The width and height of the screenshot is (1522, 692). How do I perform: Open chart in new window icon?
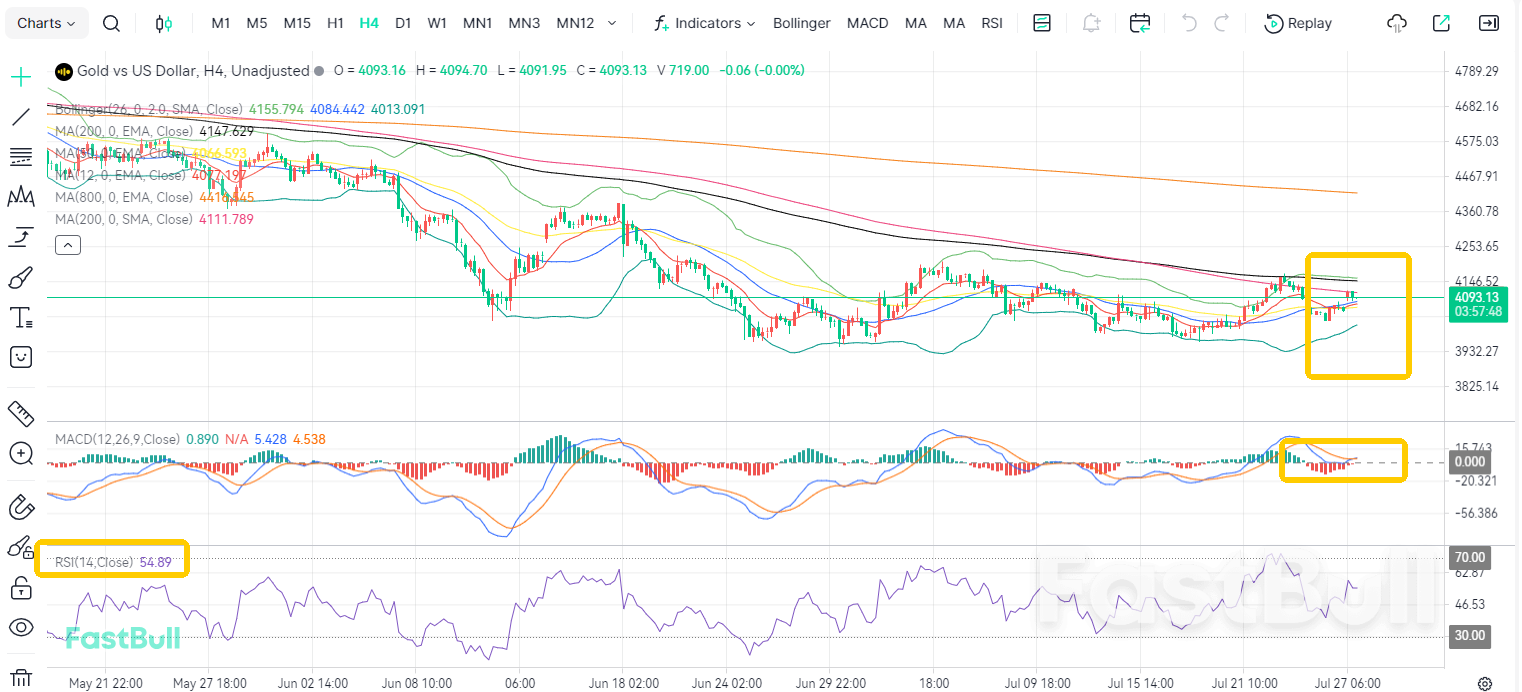point(1441,23)
